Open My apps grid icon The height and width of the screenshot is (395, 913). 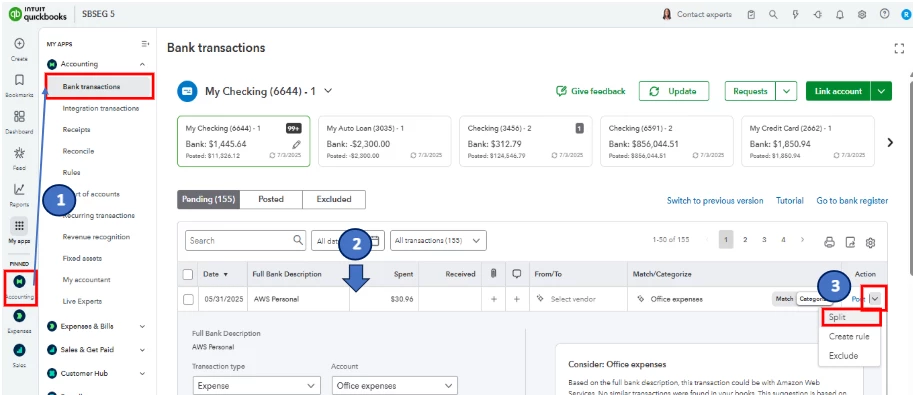click(19, 226)
